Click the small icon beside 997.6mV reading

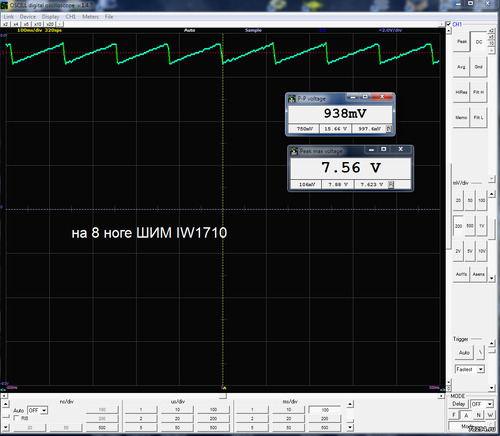coord(389,129)
